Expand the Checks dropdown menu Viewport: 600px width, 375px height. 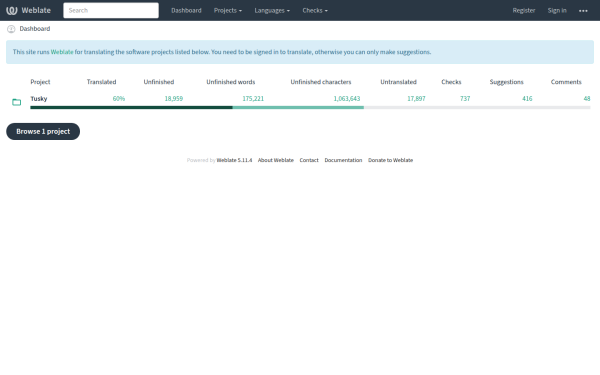[315, 10]
